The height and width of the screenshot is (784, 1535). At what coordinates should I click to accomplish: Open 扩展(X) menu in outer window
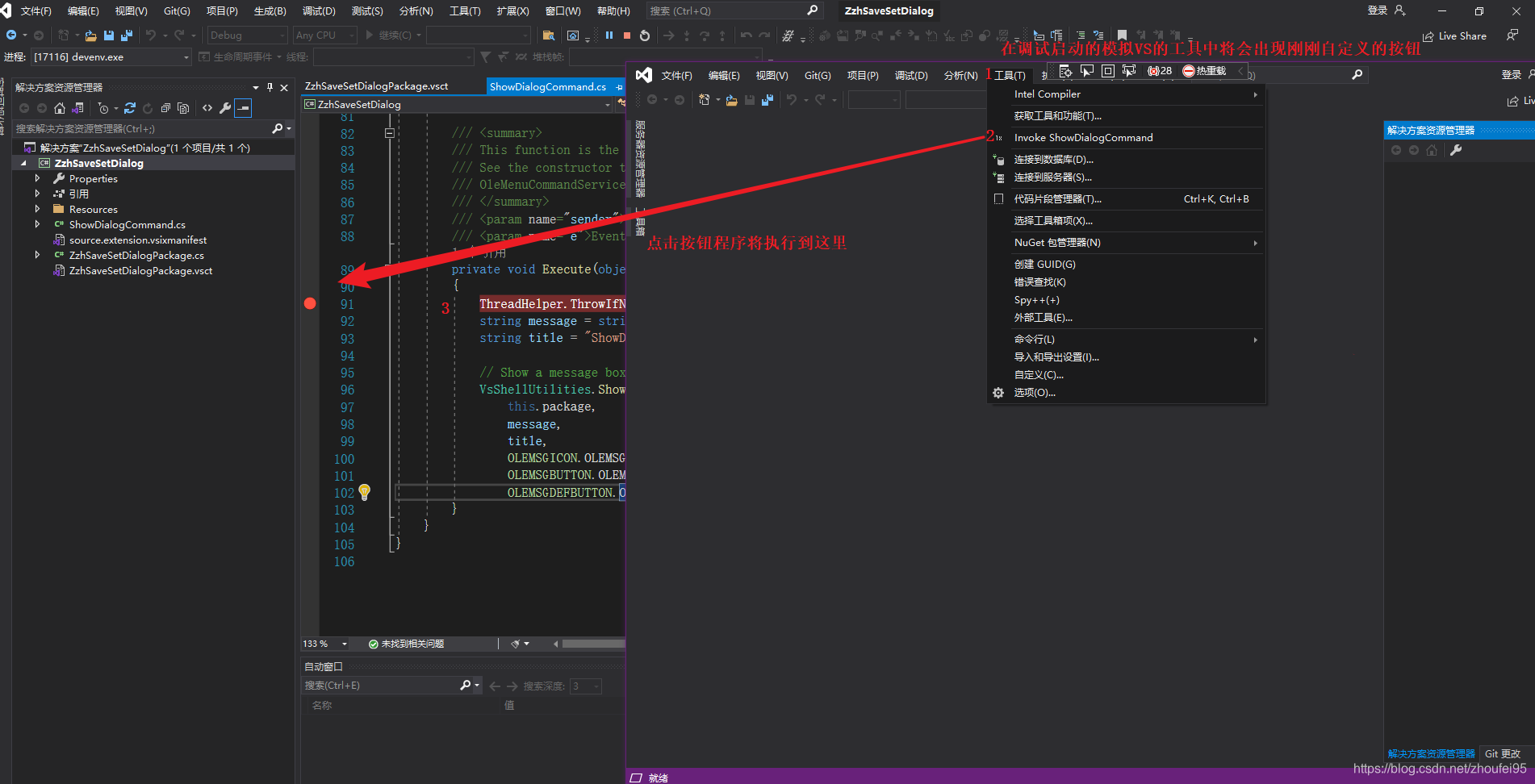click(512, 11)
